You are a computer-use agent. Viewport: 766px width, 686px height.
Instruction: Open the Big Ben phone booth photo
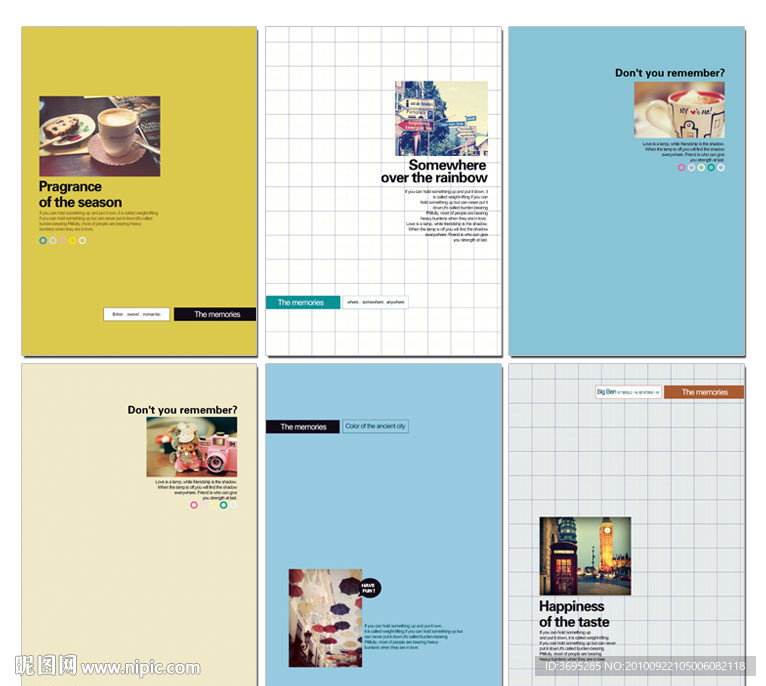pos(585,556)
